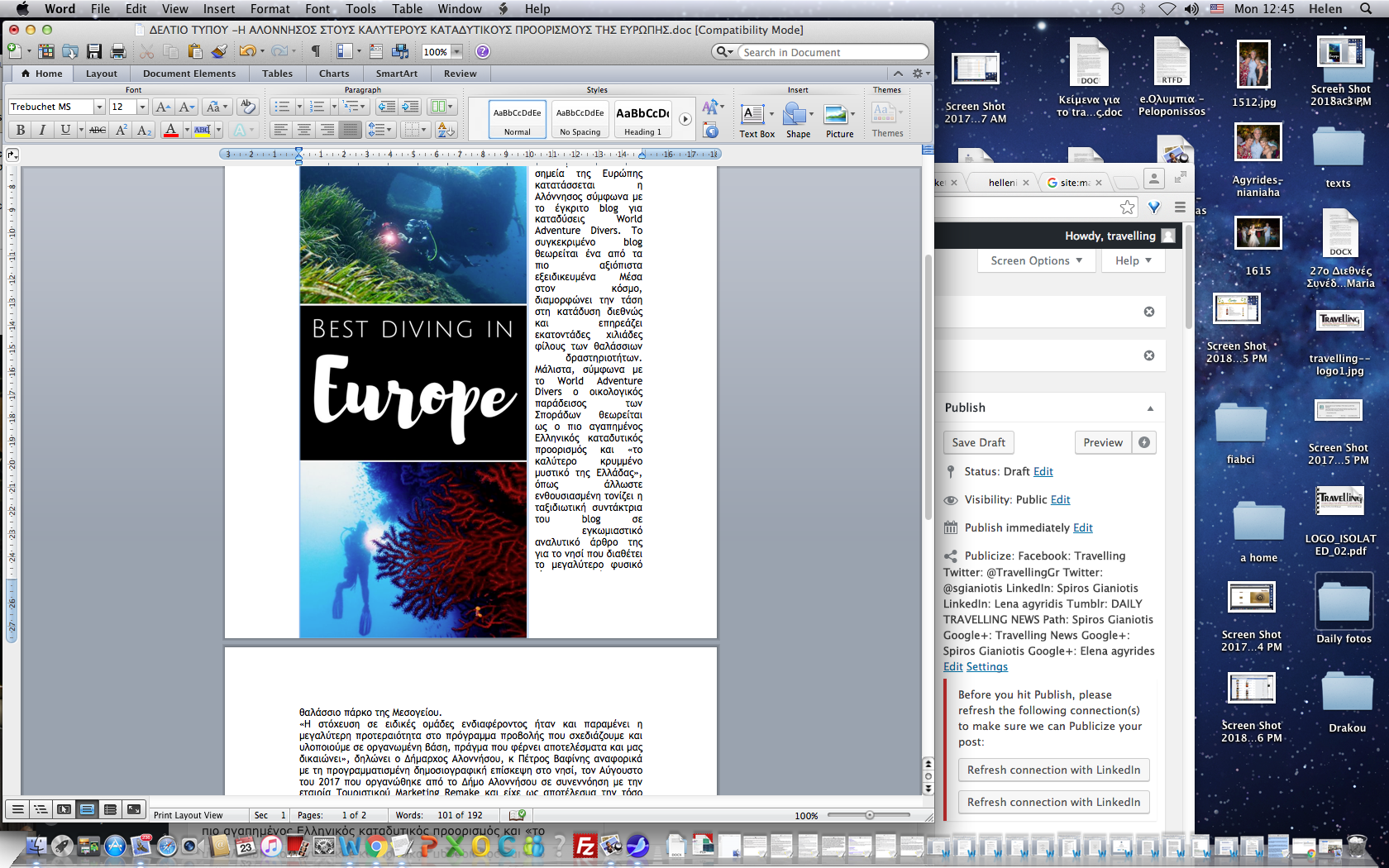The image size is (1389, 868).
Task: Toggle Bold formatting
Action: coord(20,130)
